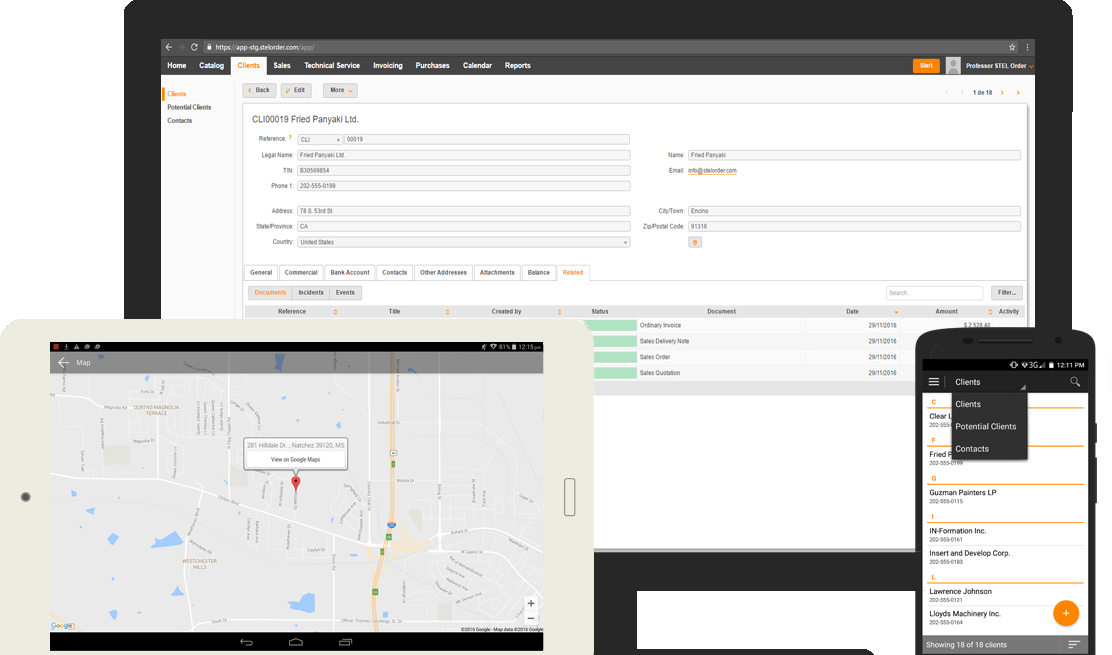Switch to the Commercial tab
This screenshot has height=655, width=1112.
click(301, 273)
